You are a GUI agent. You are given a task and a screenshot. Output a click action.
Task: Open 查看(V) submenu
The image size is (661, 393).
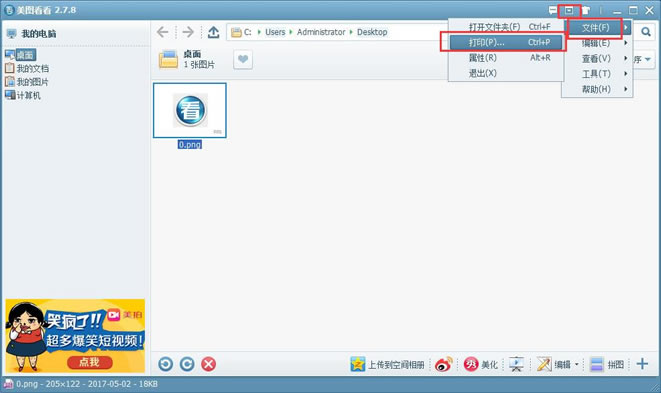pos(597,59)
